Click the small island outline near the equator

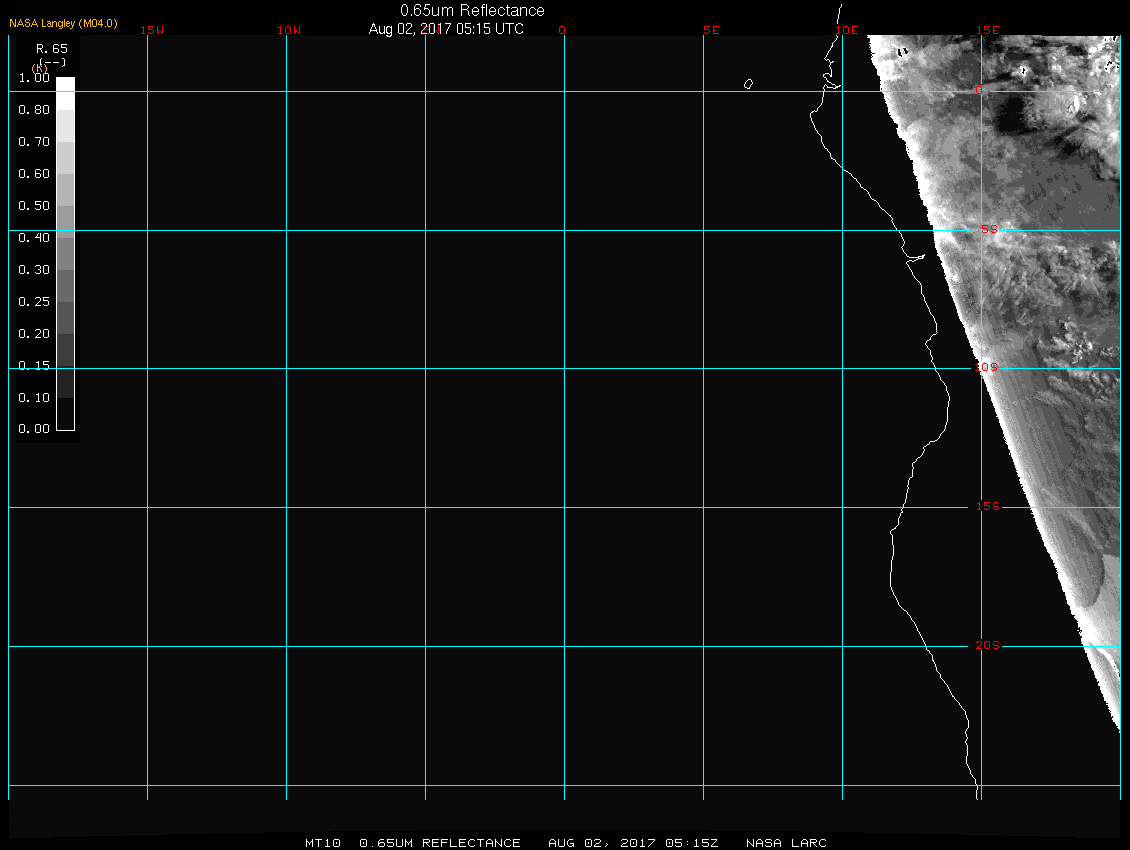748,84
